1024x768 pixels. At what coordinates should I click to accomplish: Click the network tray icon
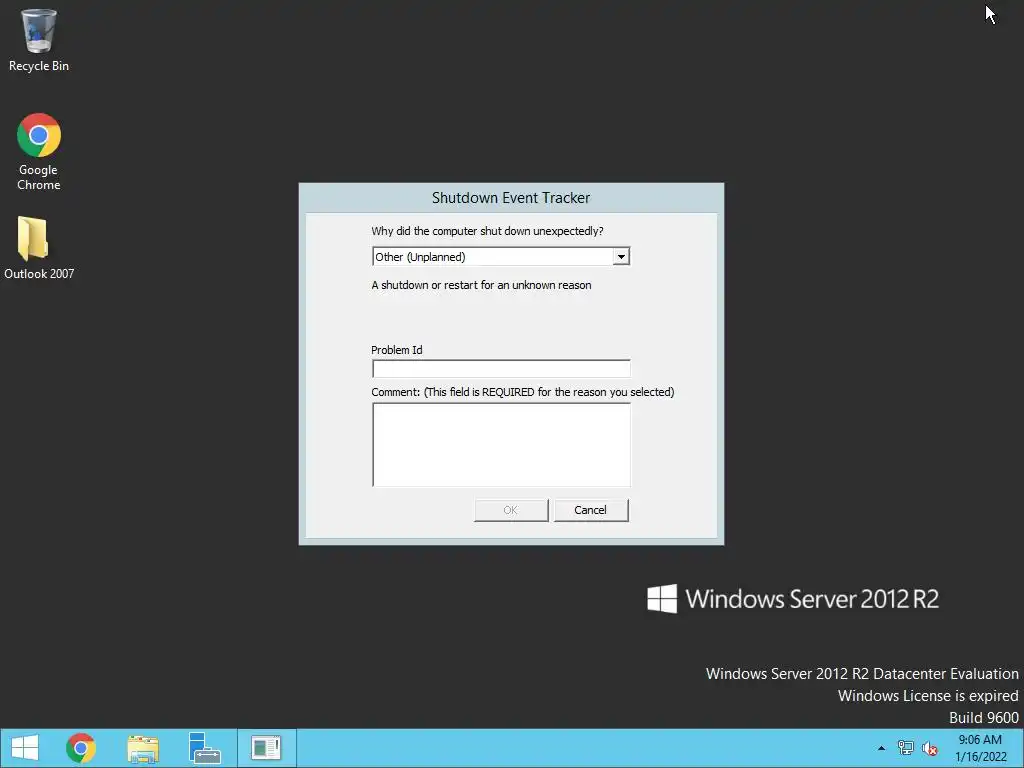coord(906,748)
